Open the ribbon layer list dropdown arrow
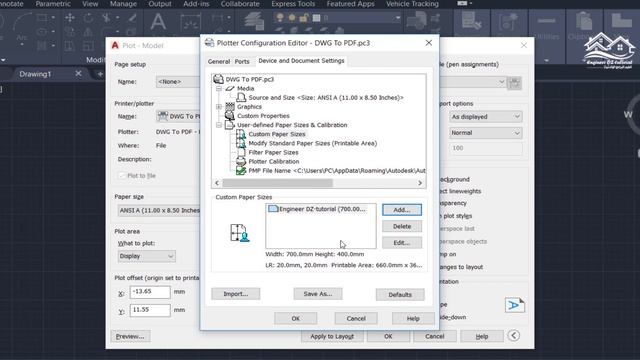 click(x=398, y=18)
